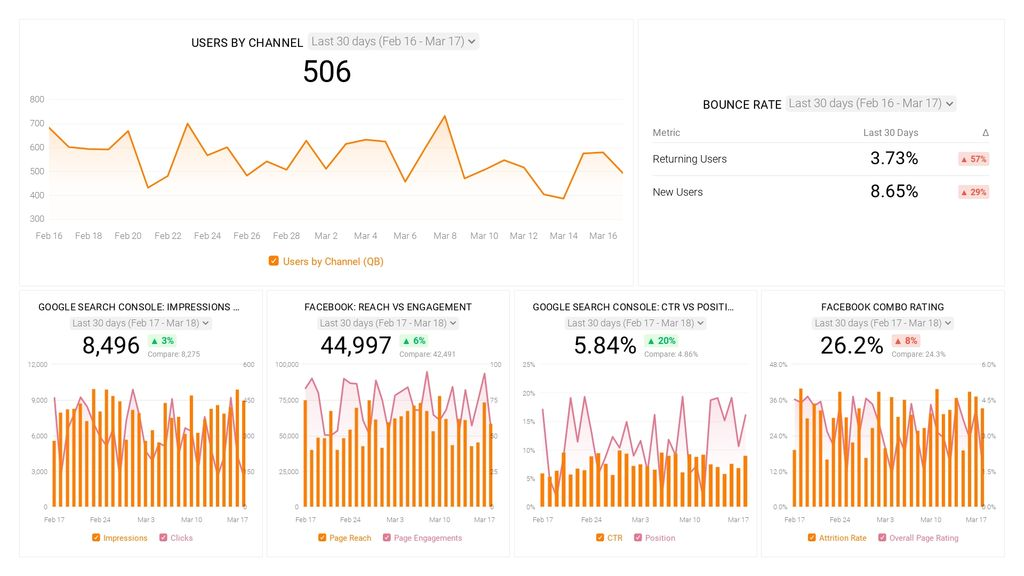Toggle the Page Reach series checkbox
1024x576 pixels.
point(322,537)
